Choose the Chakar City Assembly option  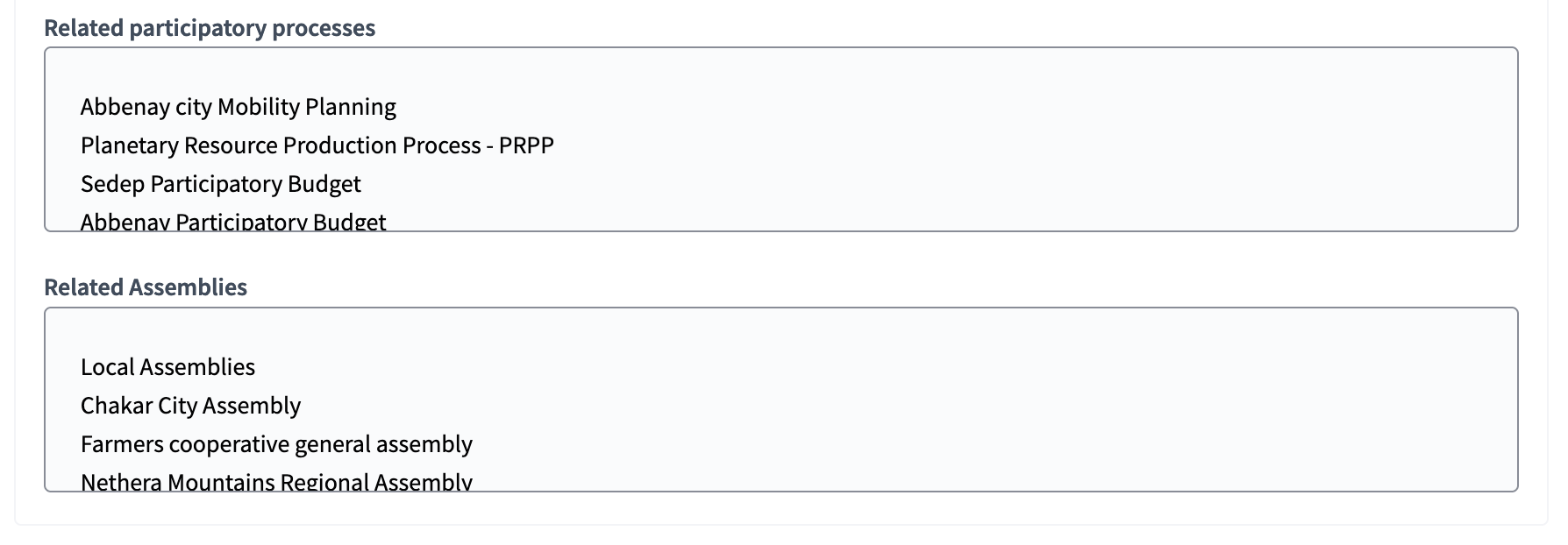(190, 406)
